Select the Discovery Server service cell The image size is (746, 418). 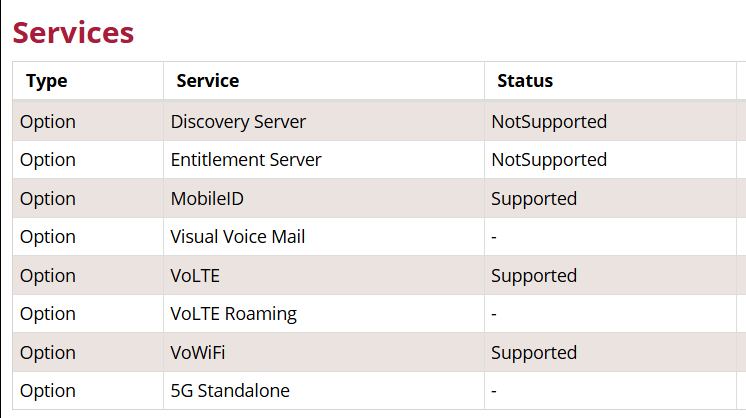pyautogui.click(x=238, y=122)
